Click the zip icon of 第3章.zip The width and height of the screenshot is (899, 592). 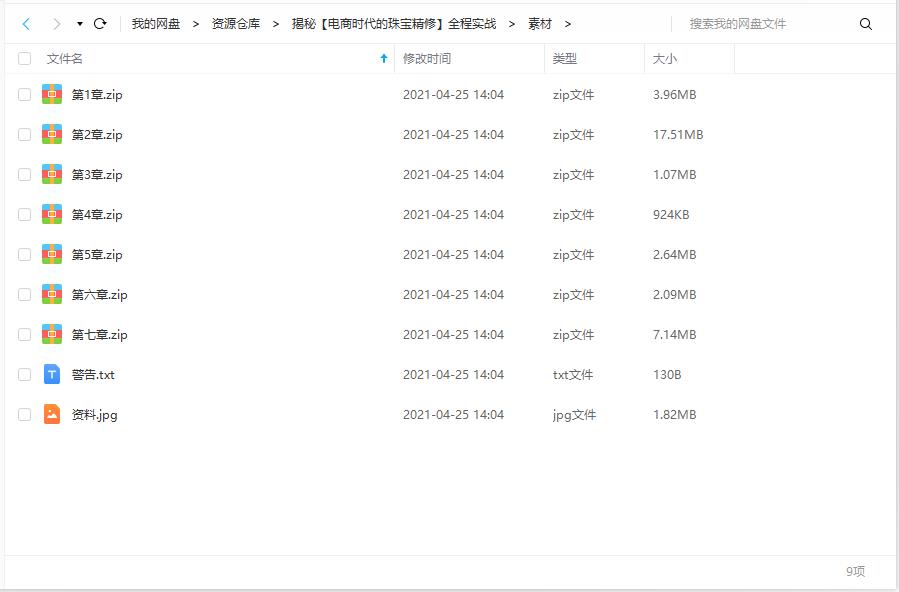(52, 174)
